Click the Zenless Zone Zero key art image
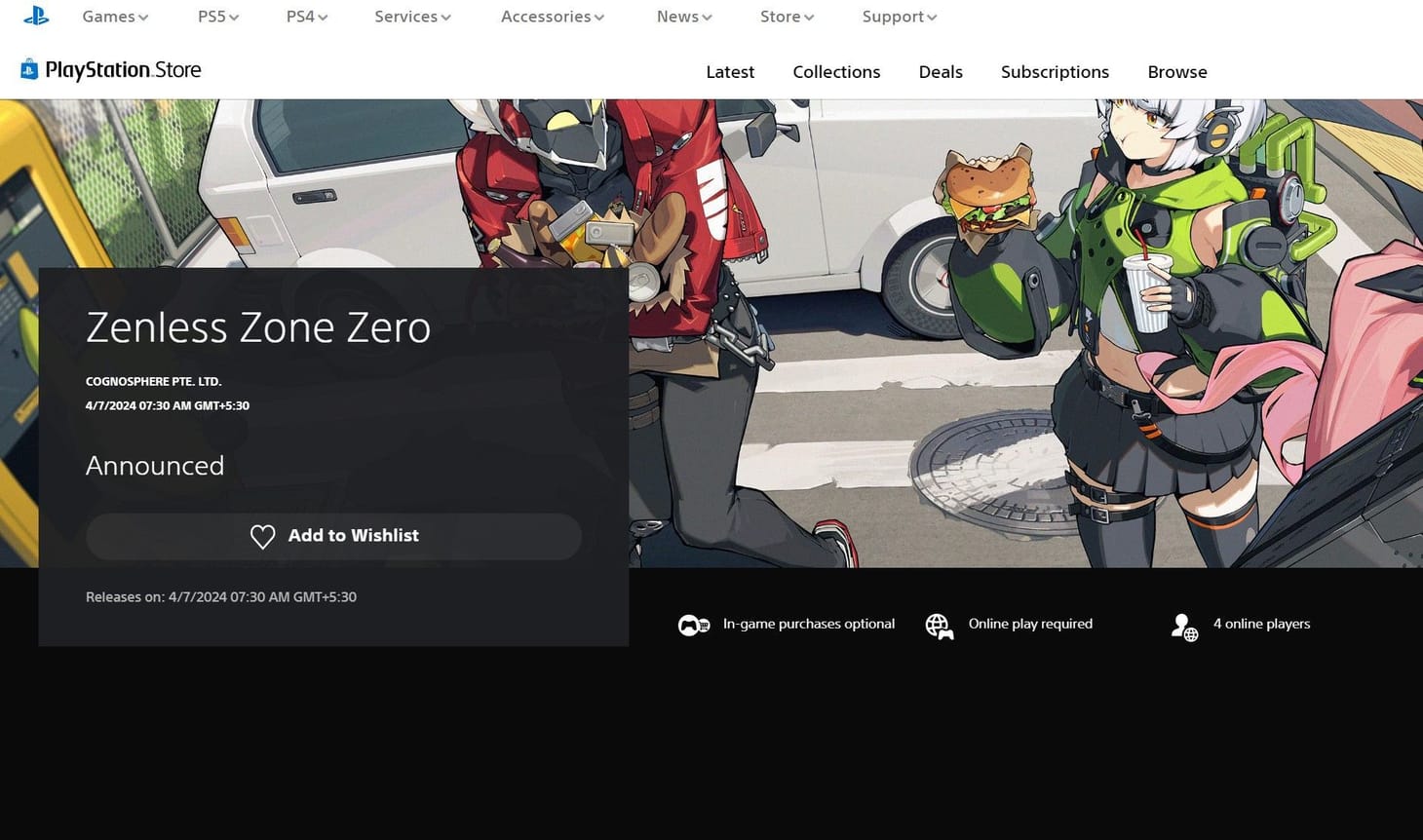Viewport: 1423px width, 840px height. (x=975, y=292)
